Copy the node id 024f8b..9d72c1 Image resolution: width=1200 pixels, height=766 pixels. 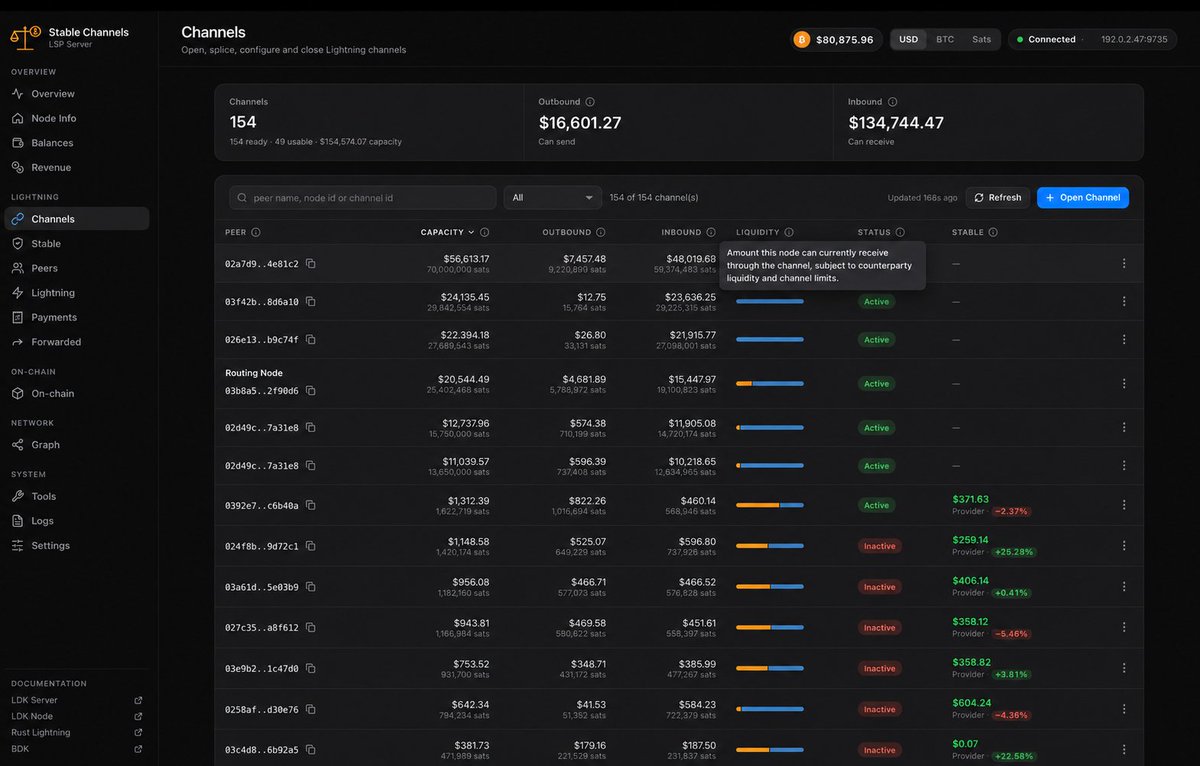pos(311,547)
